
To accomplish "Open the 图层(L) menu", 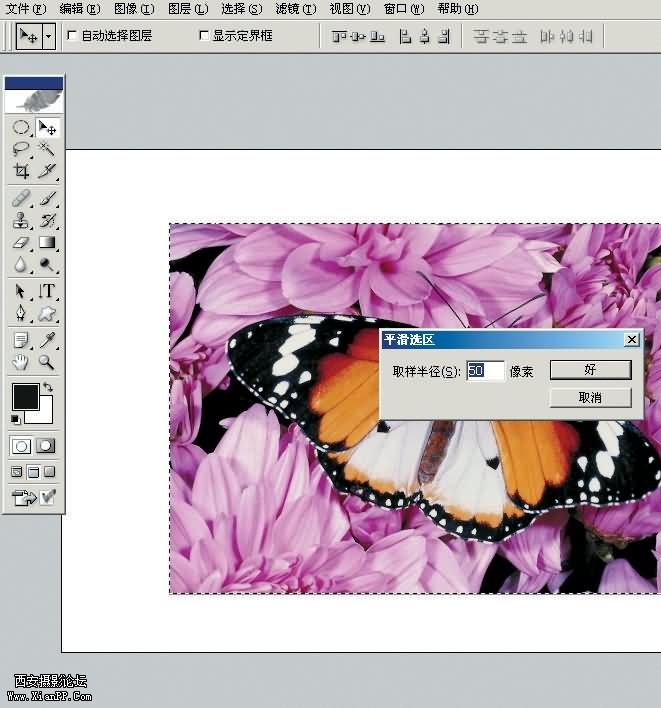I will coord(188,9).
